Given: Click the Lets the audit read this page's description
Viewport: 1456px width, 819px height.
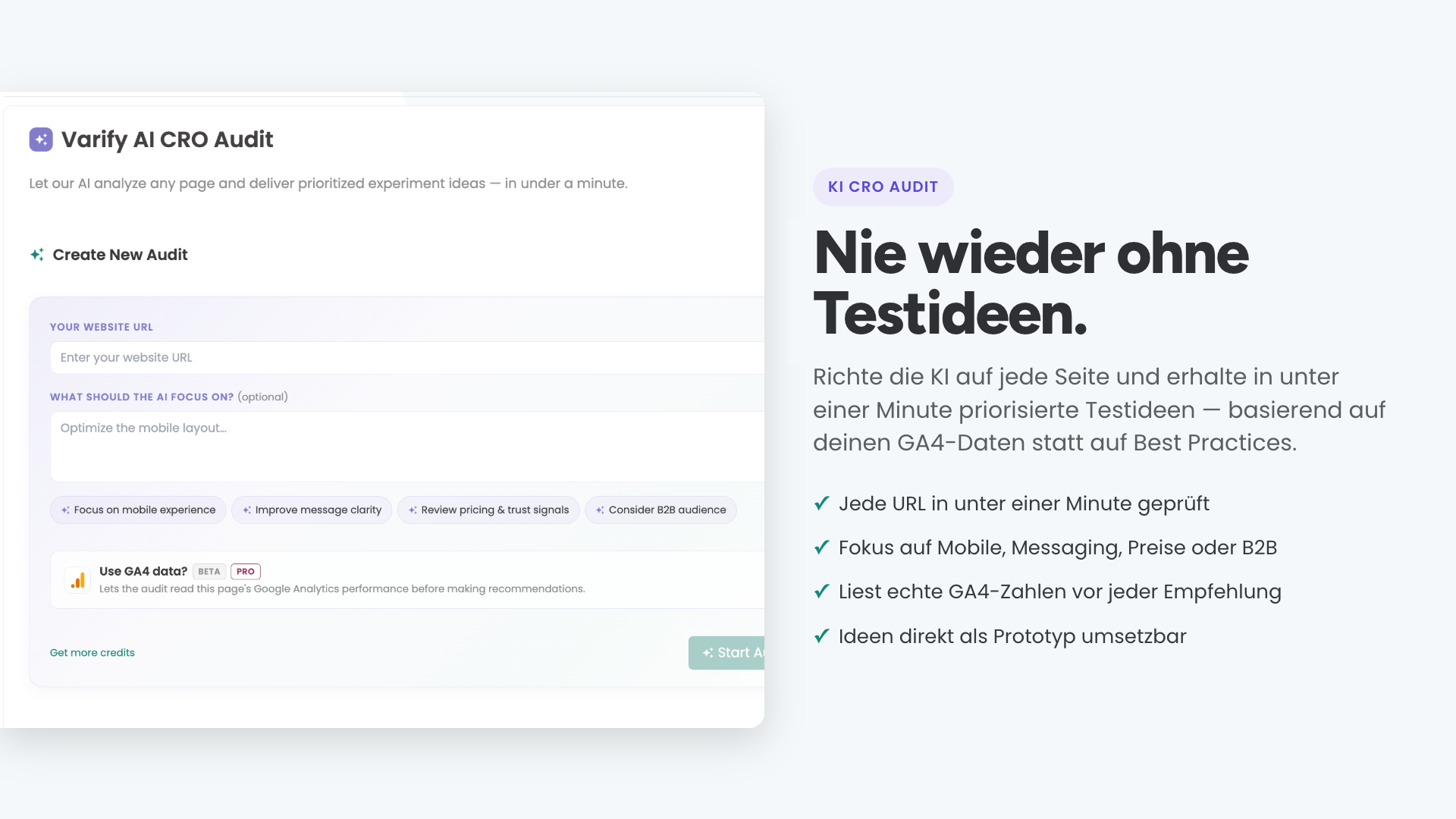Looking at the screenshot, I should click(342, 589).
